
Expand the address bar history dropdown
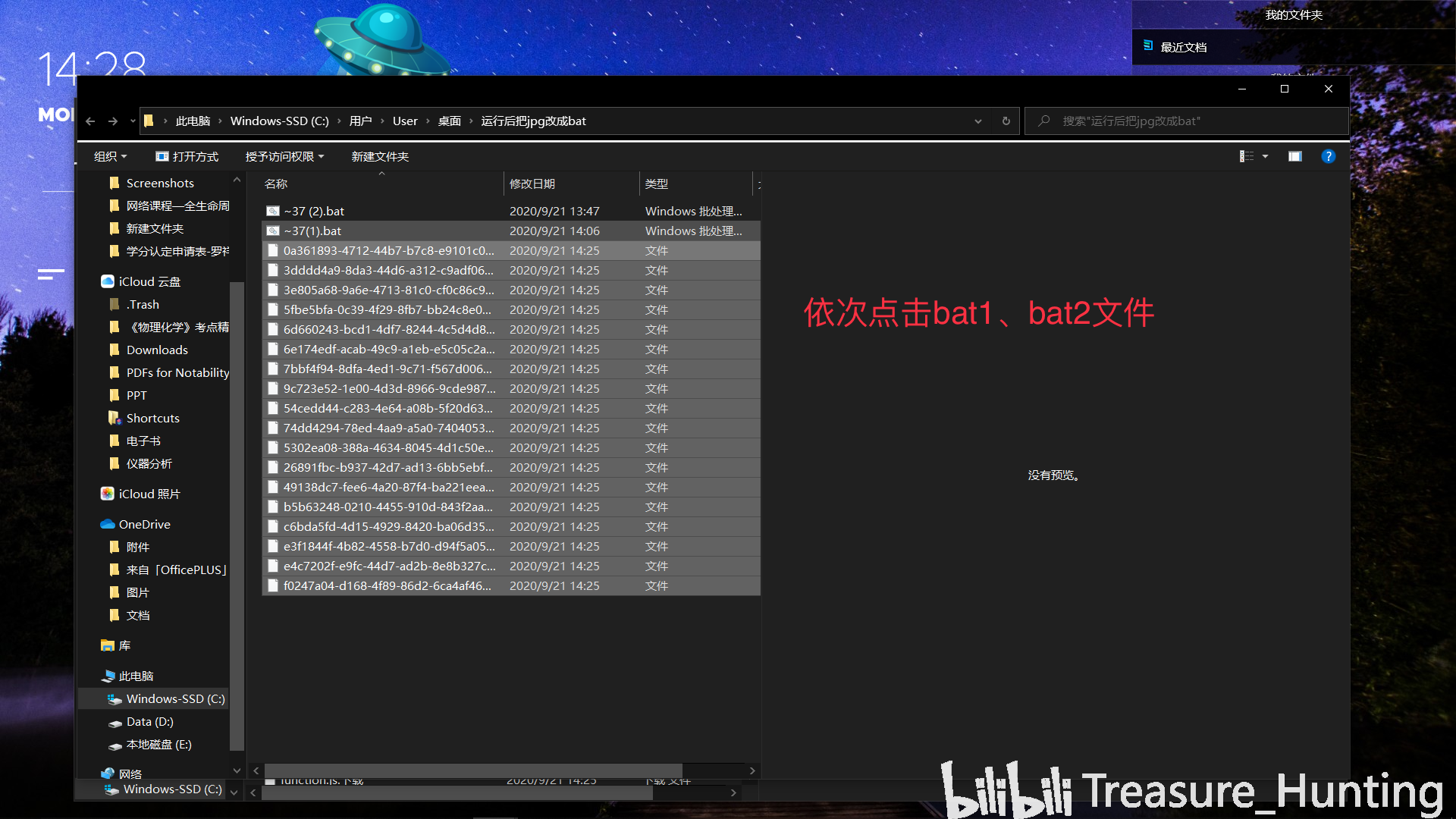pyautogui.click(x=977, y=121)
